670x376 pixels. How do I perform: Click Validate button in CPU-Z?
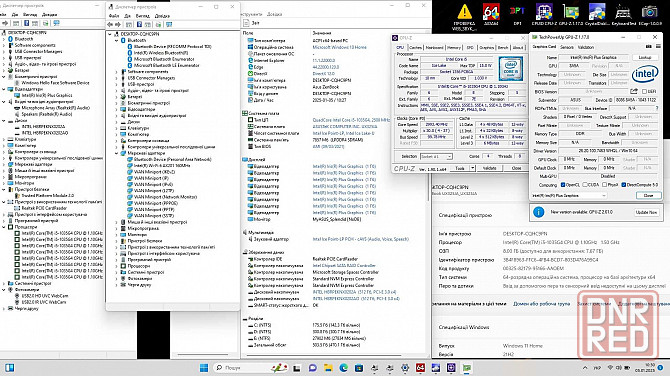click(x=489, y=168)
